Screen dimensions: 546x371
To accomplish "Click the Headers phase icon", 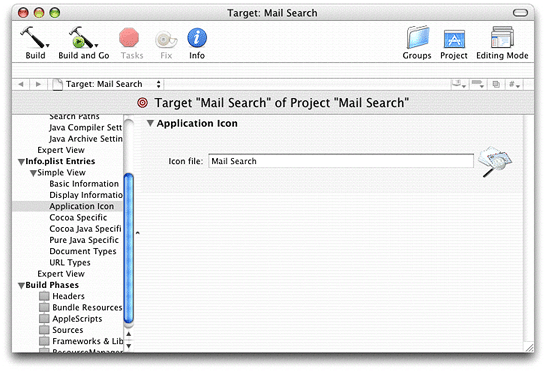I will click(44, 296).
